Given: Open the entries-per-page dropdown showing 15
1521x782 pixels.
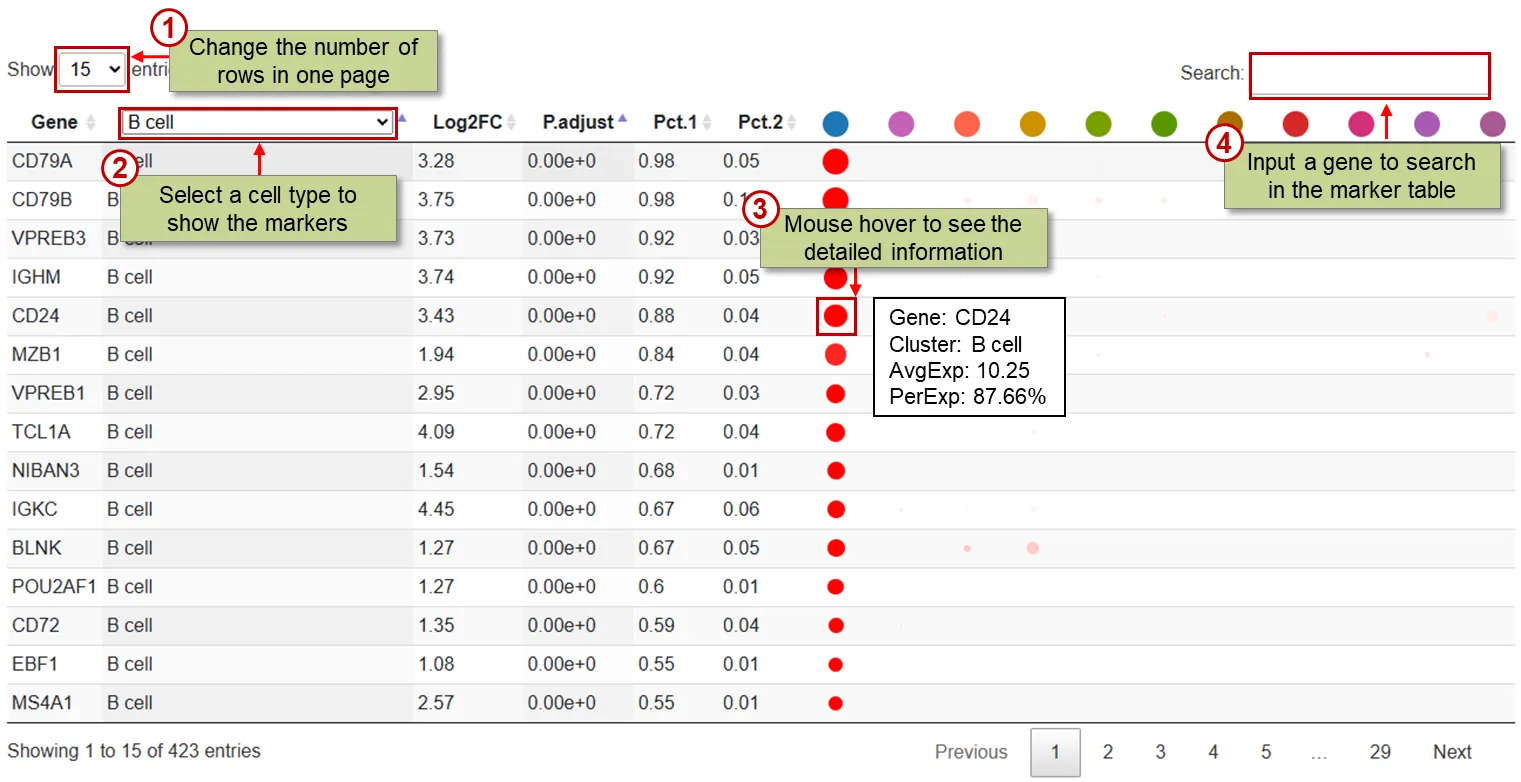Looking at the screenshot, I should tap(92, 69).
